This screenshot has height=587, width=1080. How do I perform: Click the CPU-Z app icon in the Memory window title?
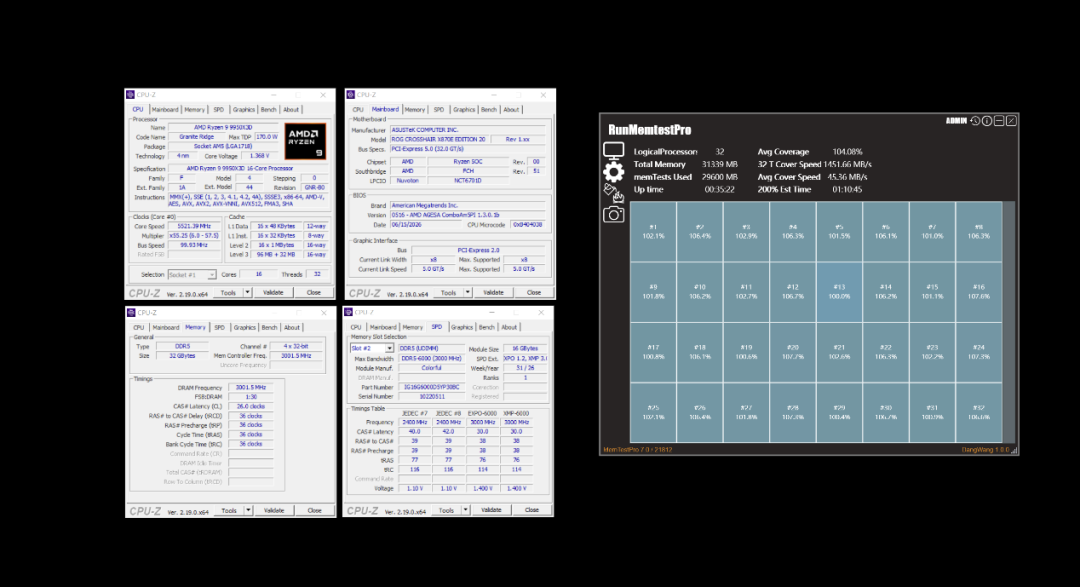click(x=131, y=313)
